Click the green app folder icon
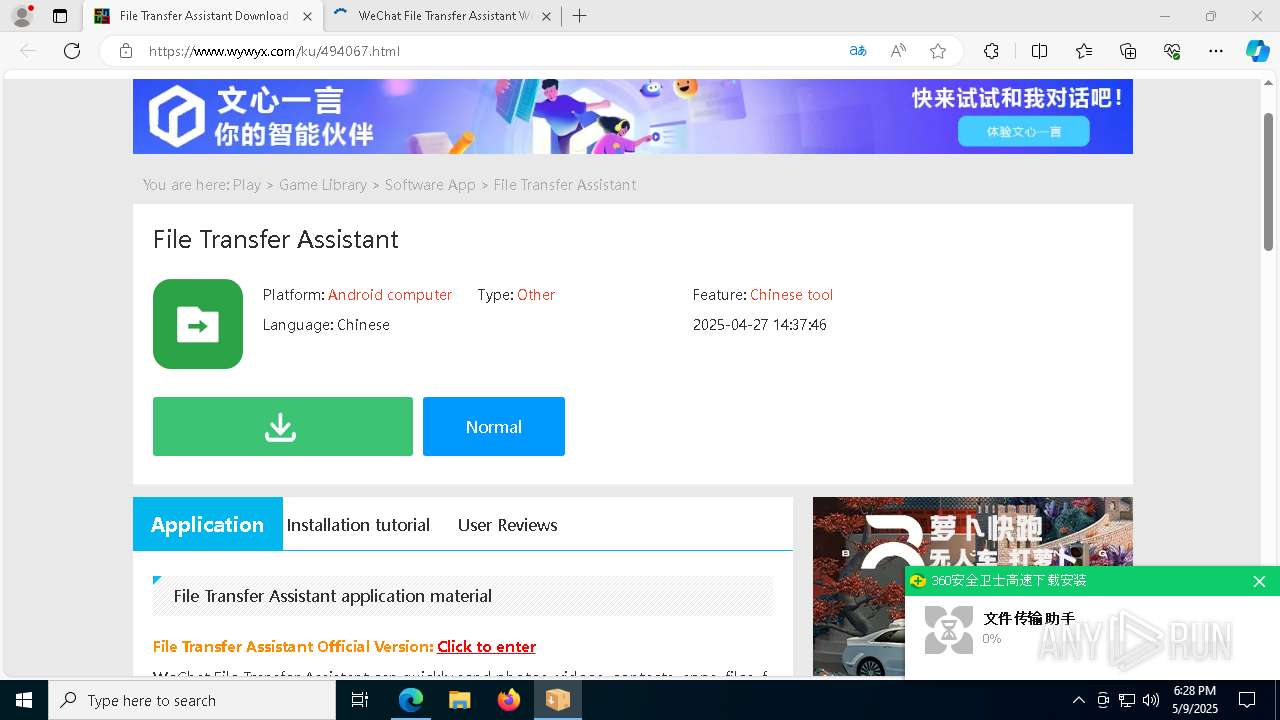The height and width of the screenshot is (720, 1280). click(x=198, y=324)
